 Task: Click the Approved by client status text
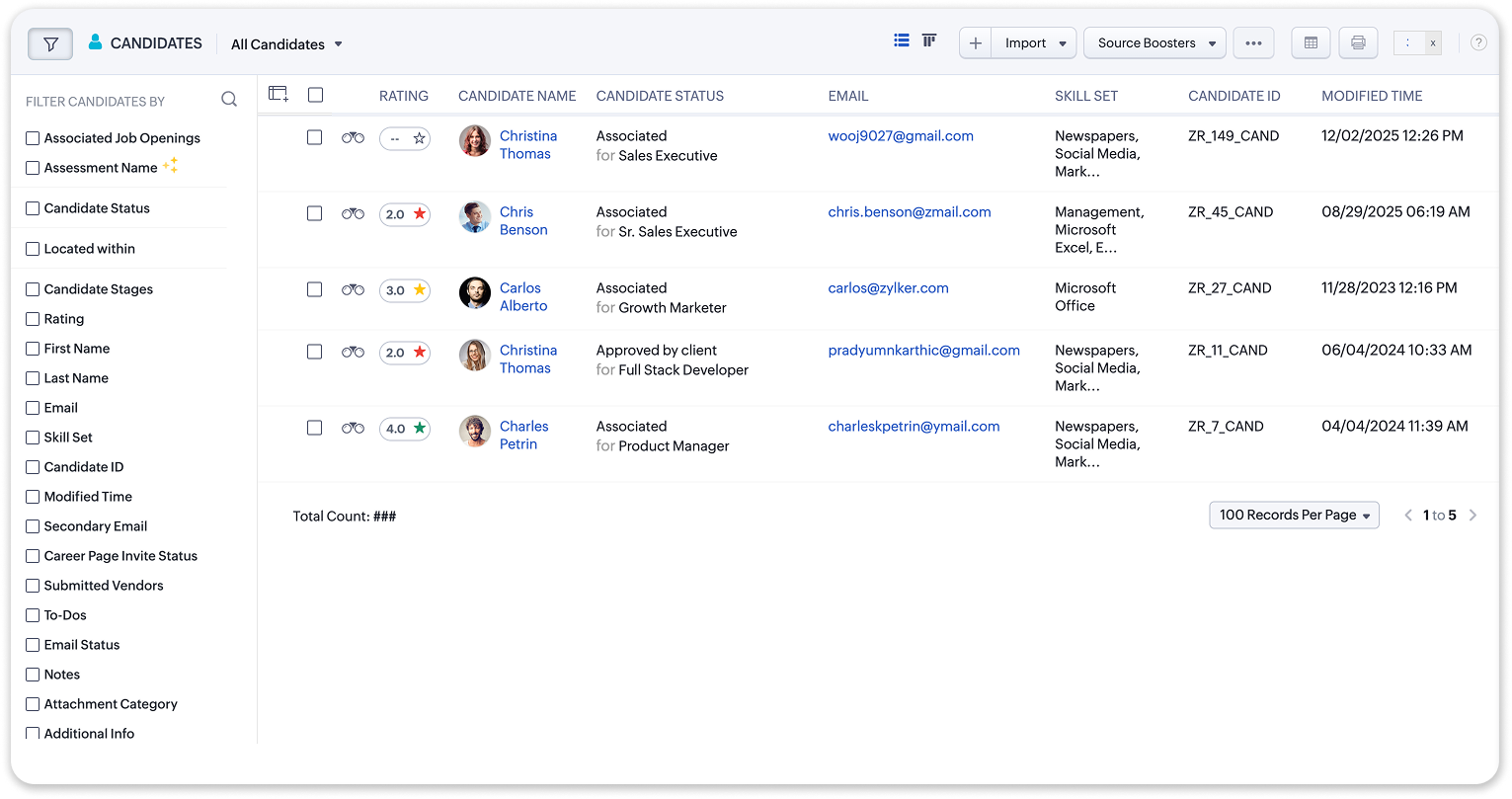tap(657, 351)
